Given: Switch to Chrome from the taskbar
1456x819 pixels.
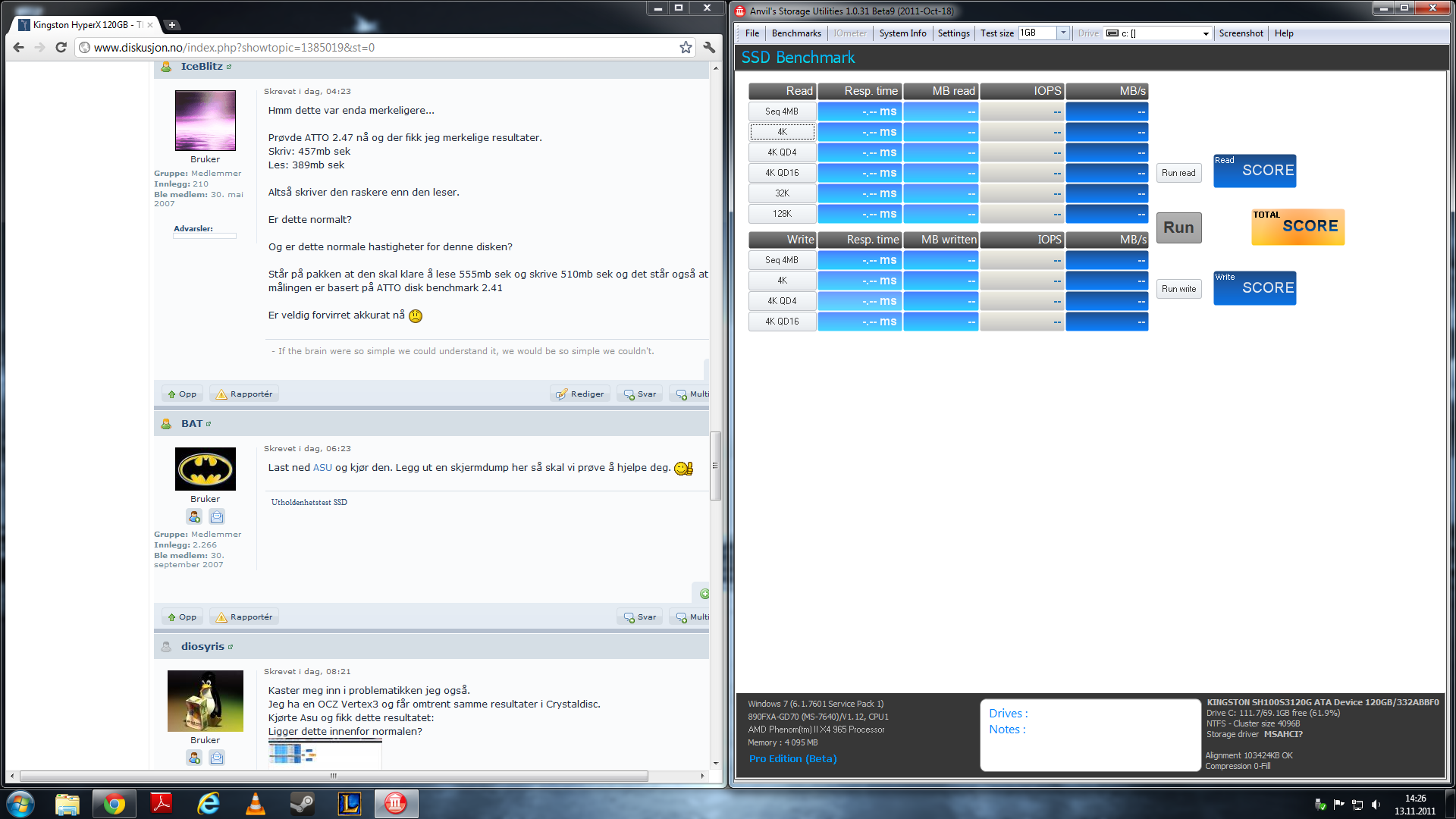Looking at the screenshot, I should (114, 804).
